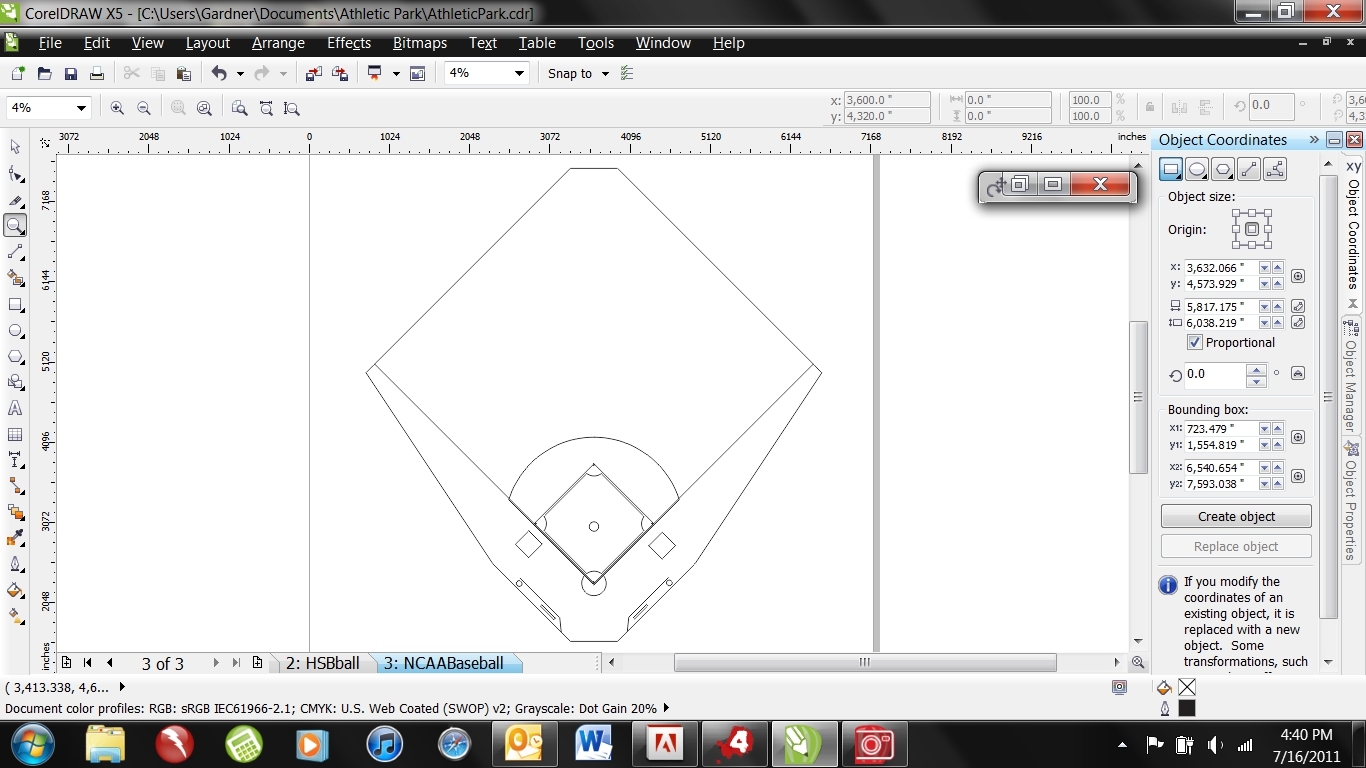Open the Bitmaps menu

[x=419, y=43]
